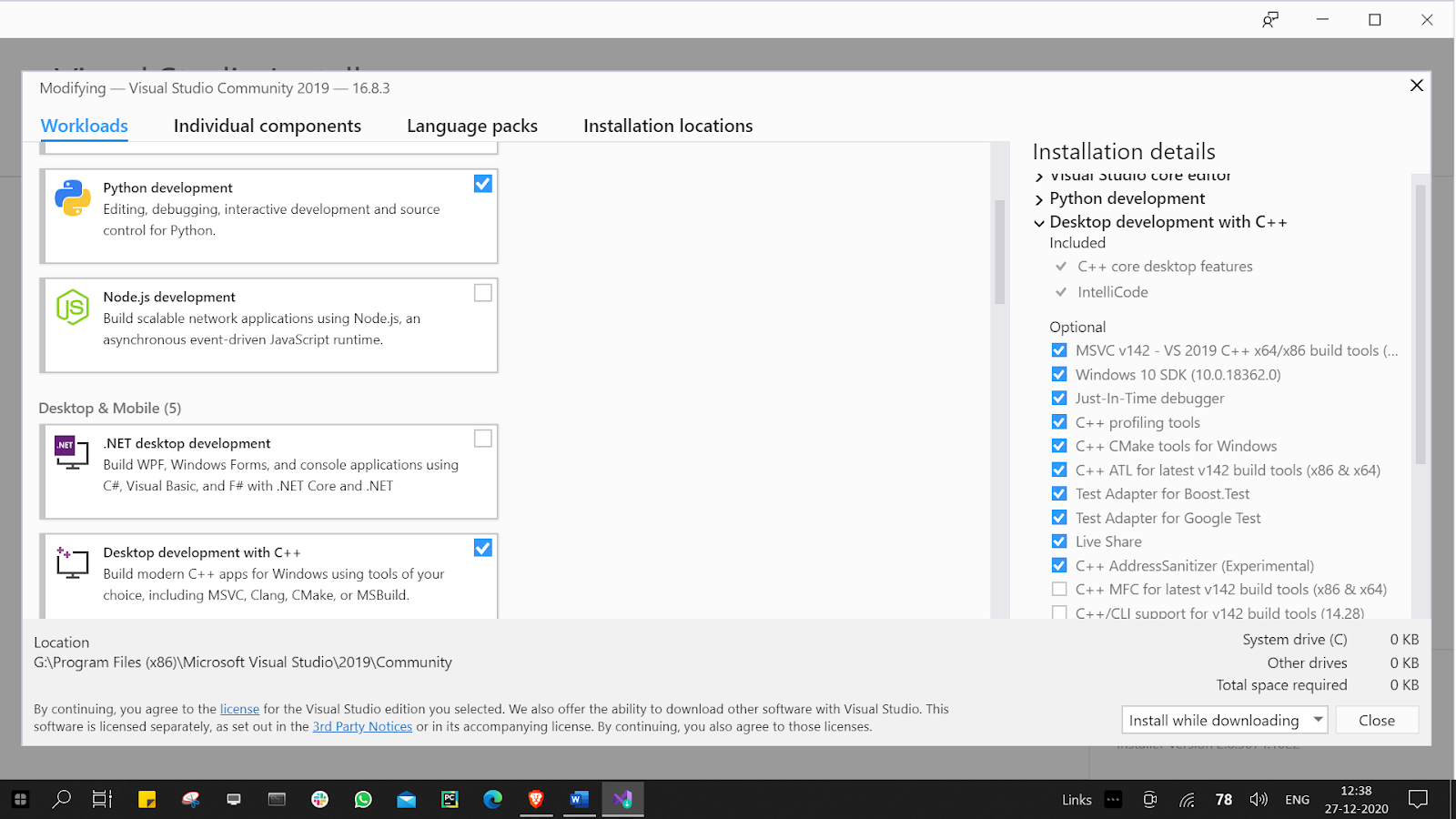The image size is (1456, 819).
Task: Click the battery level 78 tray indicator
Action: [x=1224, y=800]
